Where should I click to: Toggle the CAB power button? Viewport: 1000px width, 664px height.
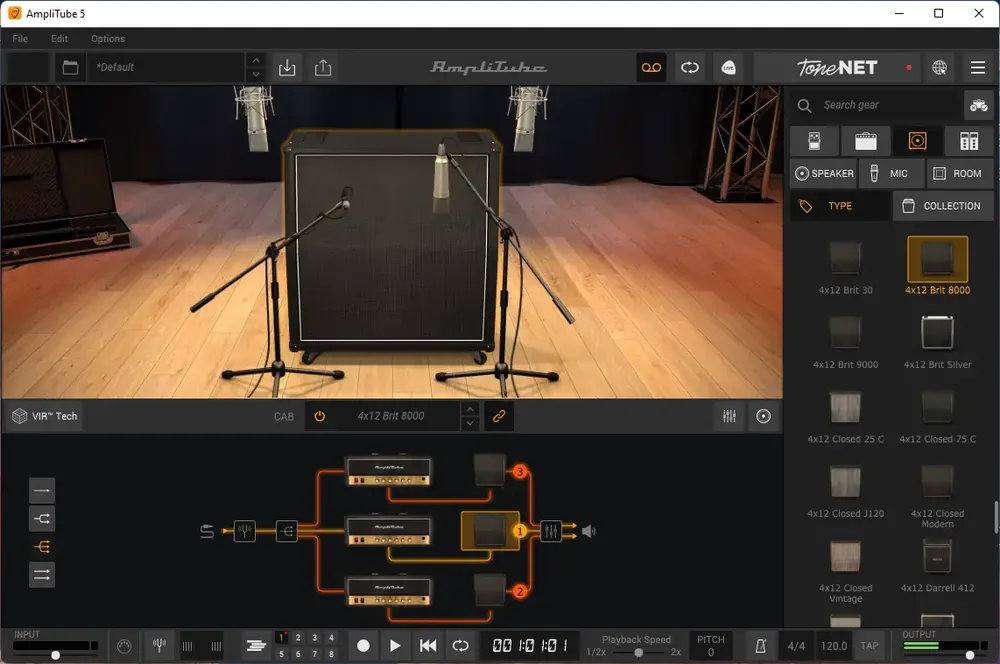pyautogui.click(x=320, y=417)
